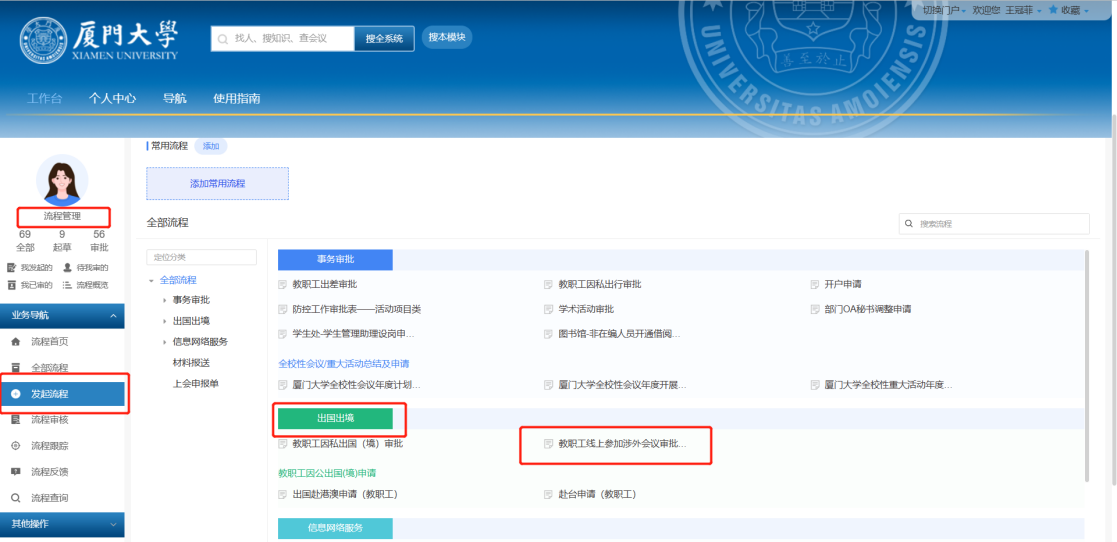
Task: Click the 搜全系统 search button
Action: click(x=384, y=39)
